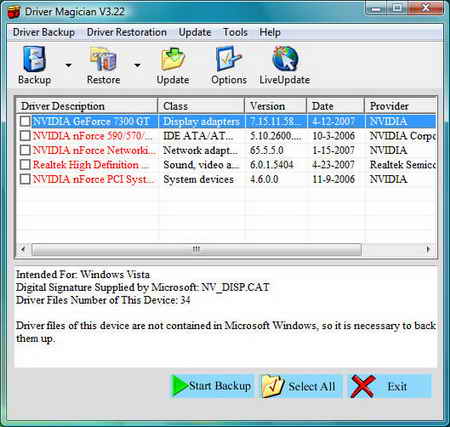Launch LiveUpdate globe icon

coord(285,59)
